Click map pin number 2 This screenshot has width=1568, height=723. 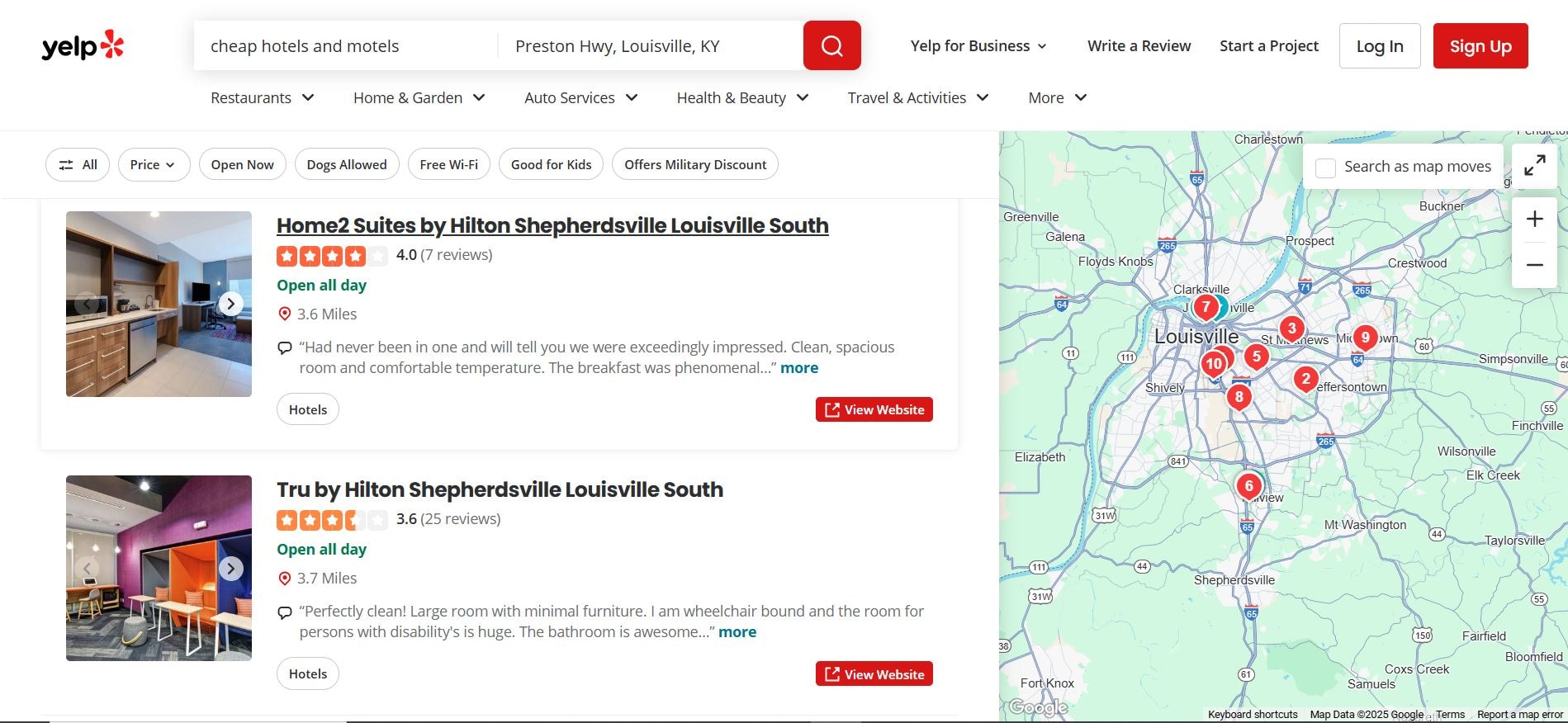(x=1305, y=380)
